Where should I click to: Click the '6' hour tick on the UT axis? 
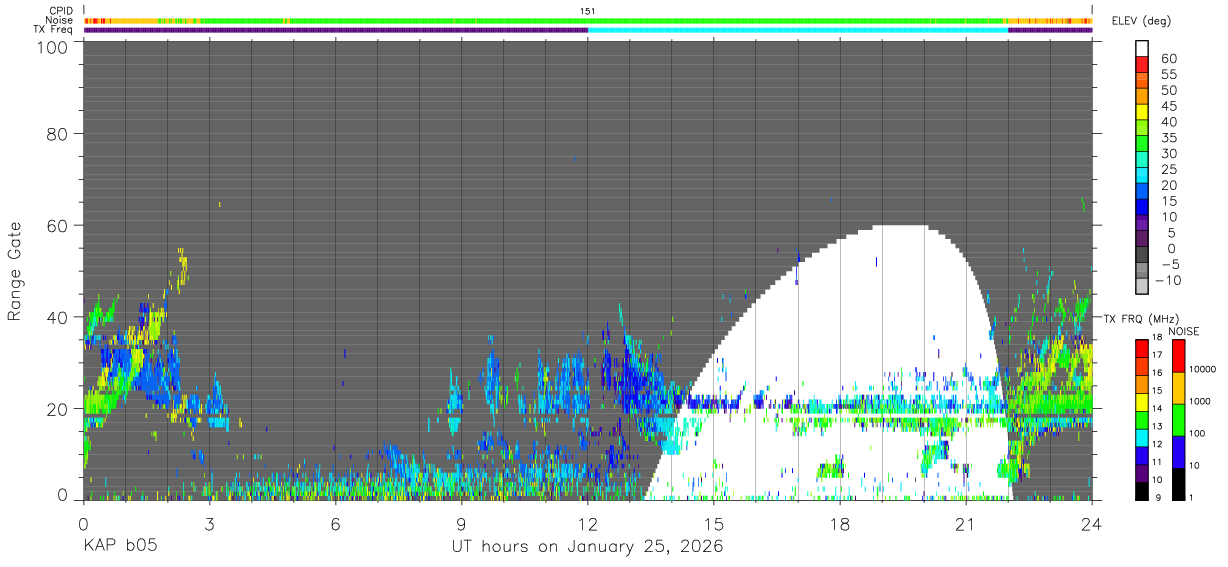336,523
